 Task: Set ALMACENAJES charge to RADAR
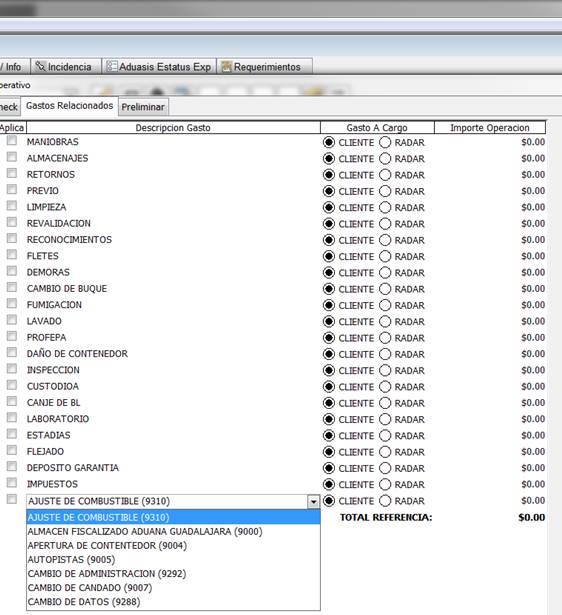tap(385, 158)
